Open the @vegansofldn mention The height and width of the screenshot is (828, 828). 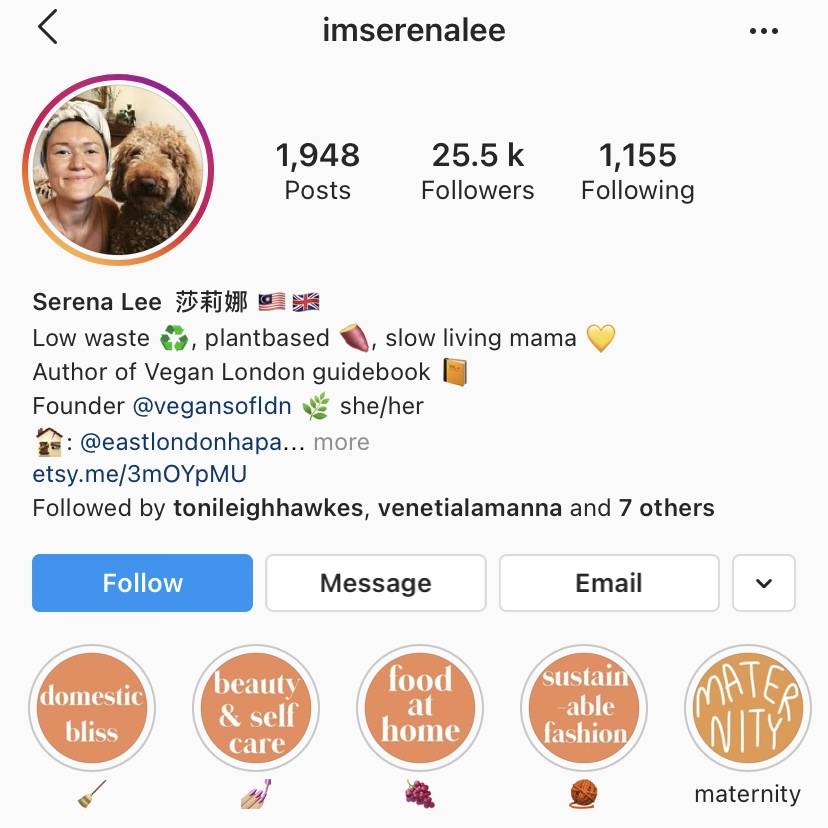point(212,406)
